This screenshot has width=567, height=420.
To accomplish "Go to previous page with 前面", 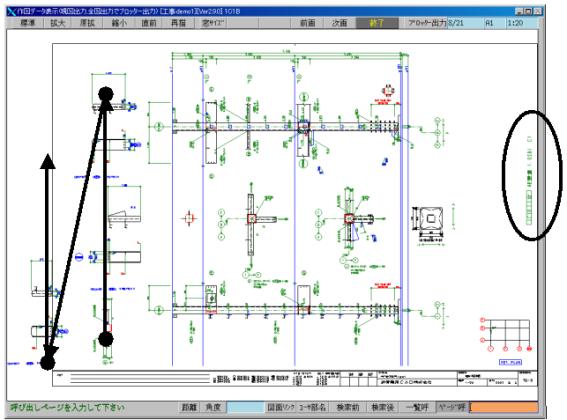I will [x=308, y=23].
